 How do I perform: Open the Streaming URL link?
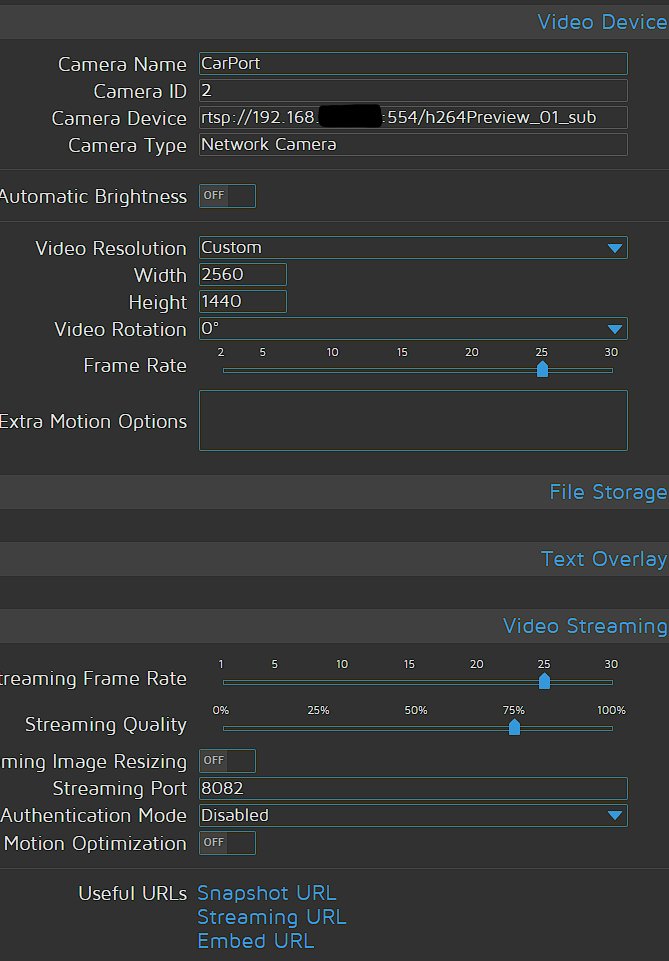pyautogui.click(x=272, y=917)
